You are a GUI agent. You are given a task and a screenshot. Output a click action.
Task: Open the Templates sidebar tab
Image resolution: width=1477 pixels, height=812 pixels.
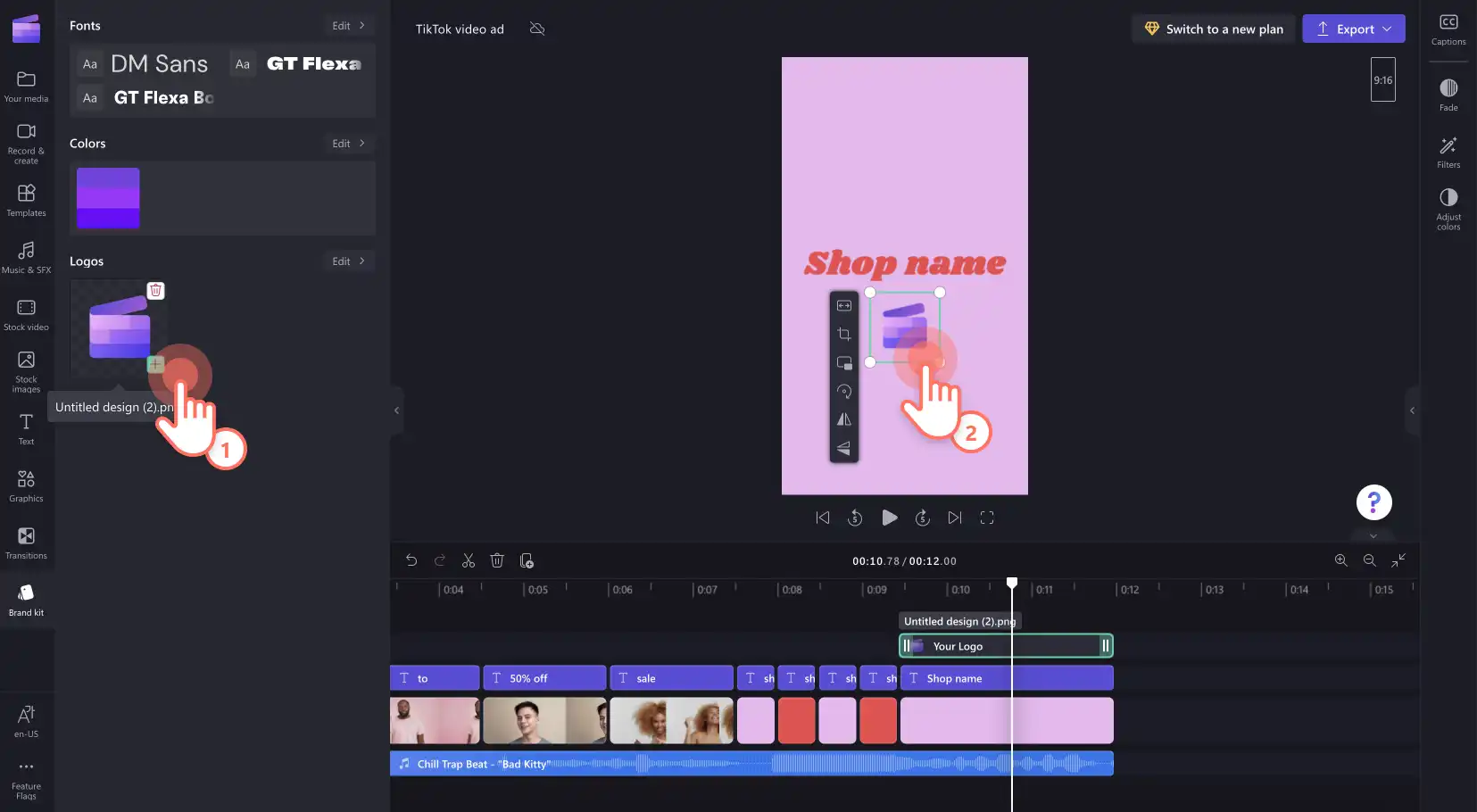[x=26, y=200]
